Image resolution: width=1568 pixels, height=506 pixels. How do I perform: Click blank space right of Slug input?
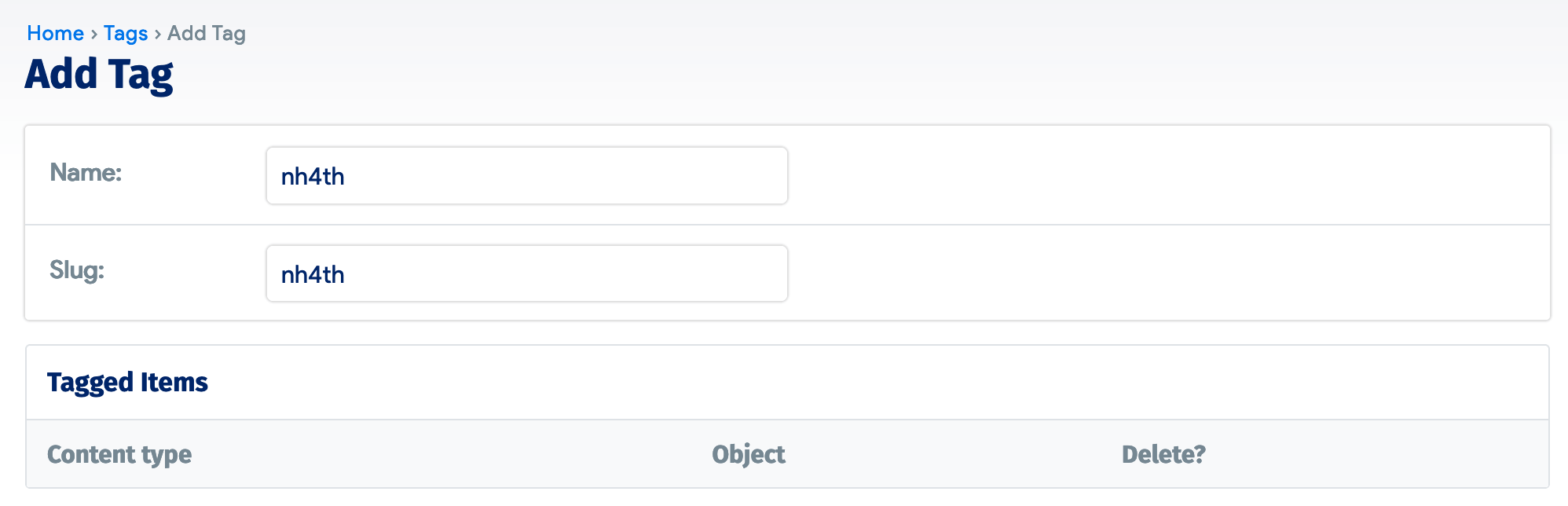[1163, 274]
